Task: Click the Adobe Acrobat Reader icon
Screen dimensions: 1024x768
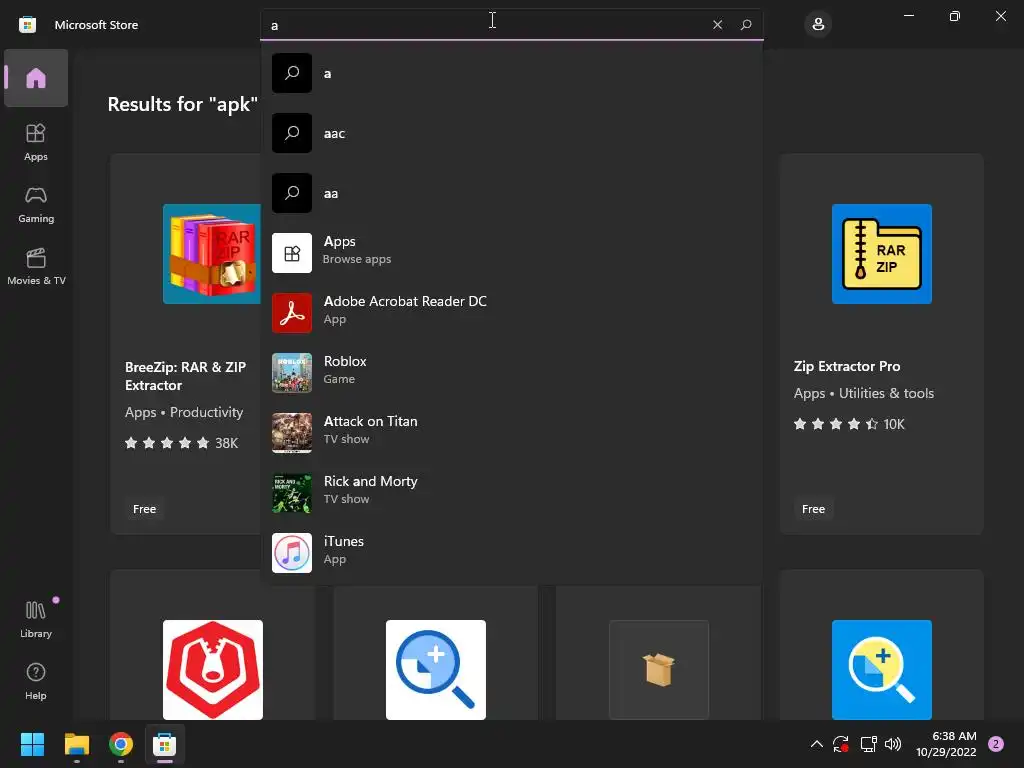Action: click(292, 313)
